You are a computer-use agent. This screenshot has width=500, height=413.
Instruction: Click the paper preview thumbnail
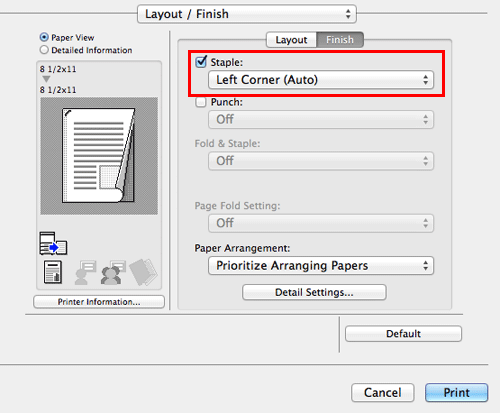pos(99,156)
